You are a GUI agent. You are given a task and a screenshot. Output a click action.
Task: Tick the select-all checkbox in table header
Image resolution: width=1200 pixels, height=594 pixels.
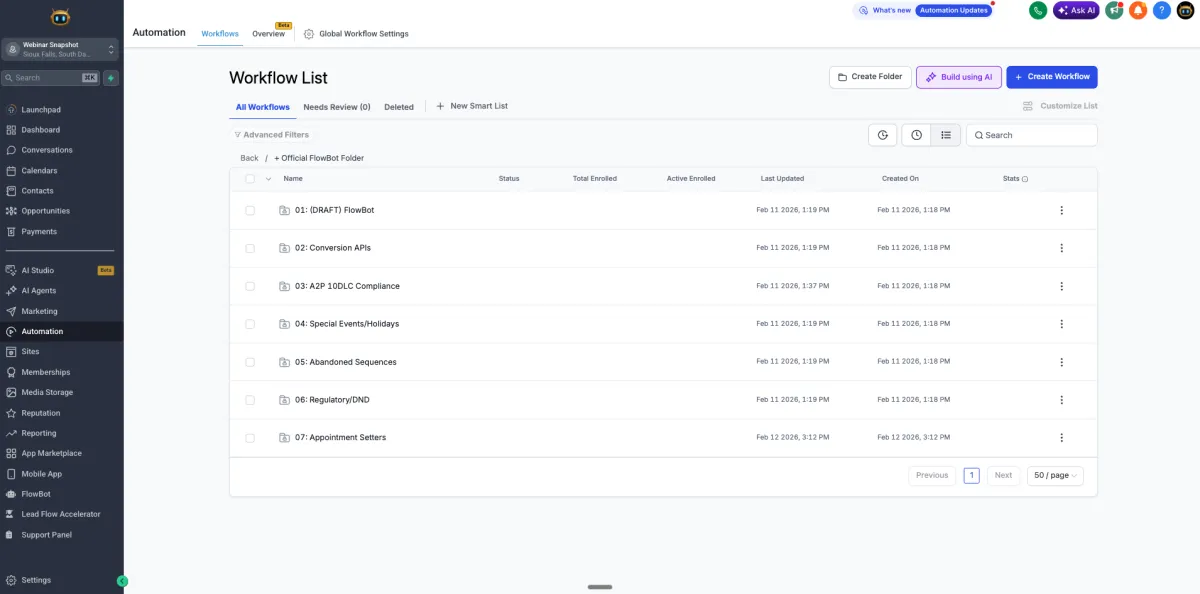coord(250,179)
